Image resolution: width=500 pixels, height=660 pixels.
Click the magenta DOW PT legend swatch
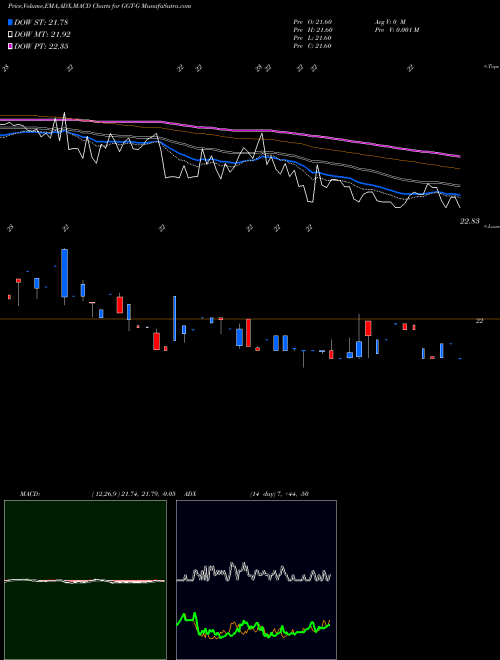[10, 47]
